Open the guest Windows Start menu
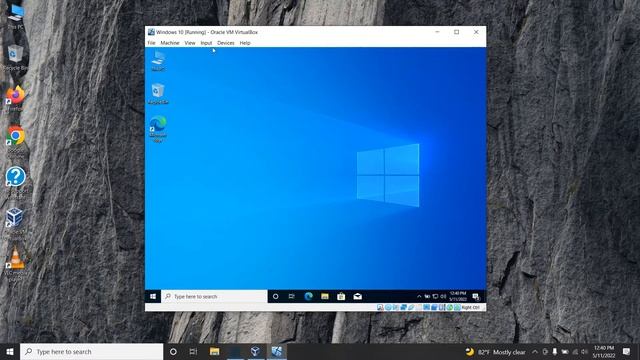The height and width of the screenshot is (360, 640). pyautogui.click(x=153, y=296)
